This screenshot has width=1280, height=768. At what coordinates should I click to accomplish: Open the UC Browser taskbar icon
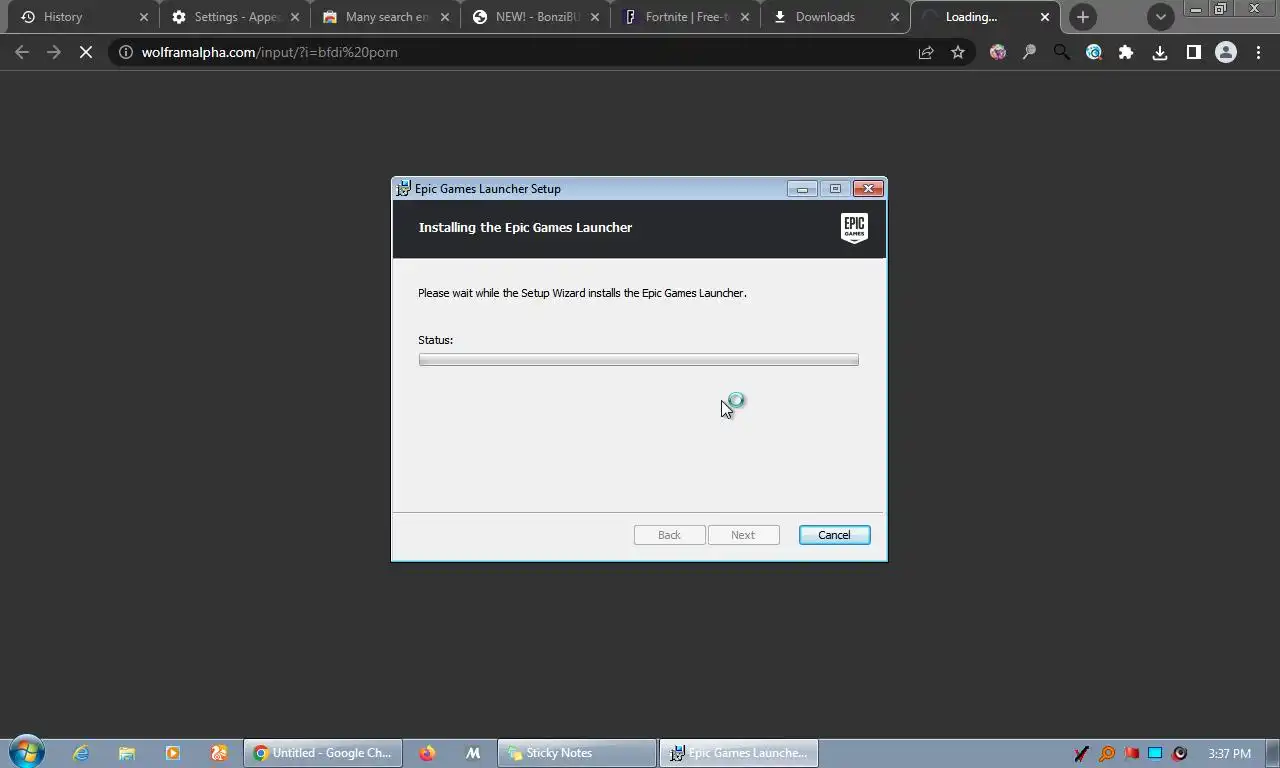pos(219,753)
